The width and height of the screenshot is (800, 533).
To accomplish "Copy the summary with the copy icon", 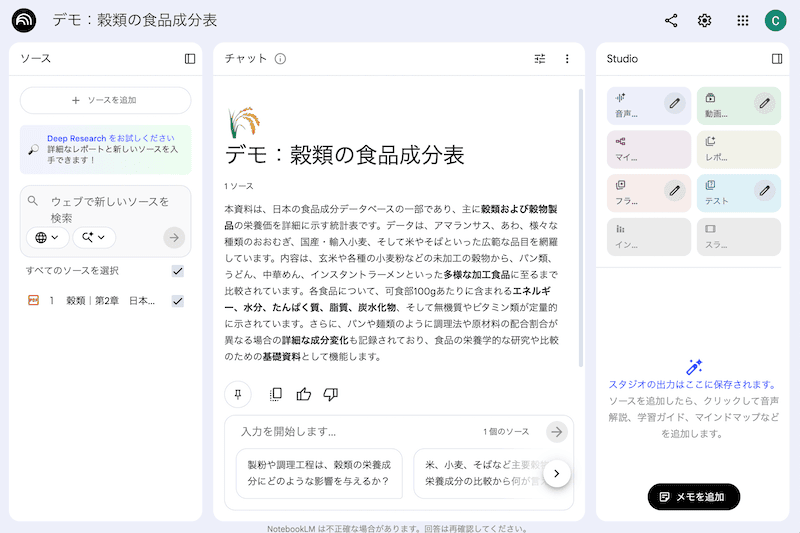I will [x=276, y=394].
